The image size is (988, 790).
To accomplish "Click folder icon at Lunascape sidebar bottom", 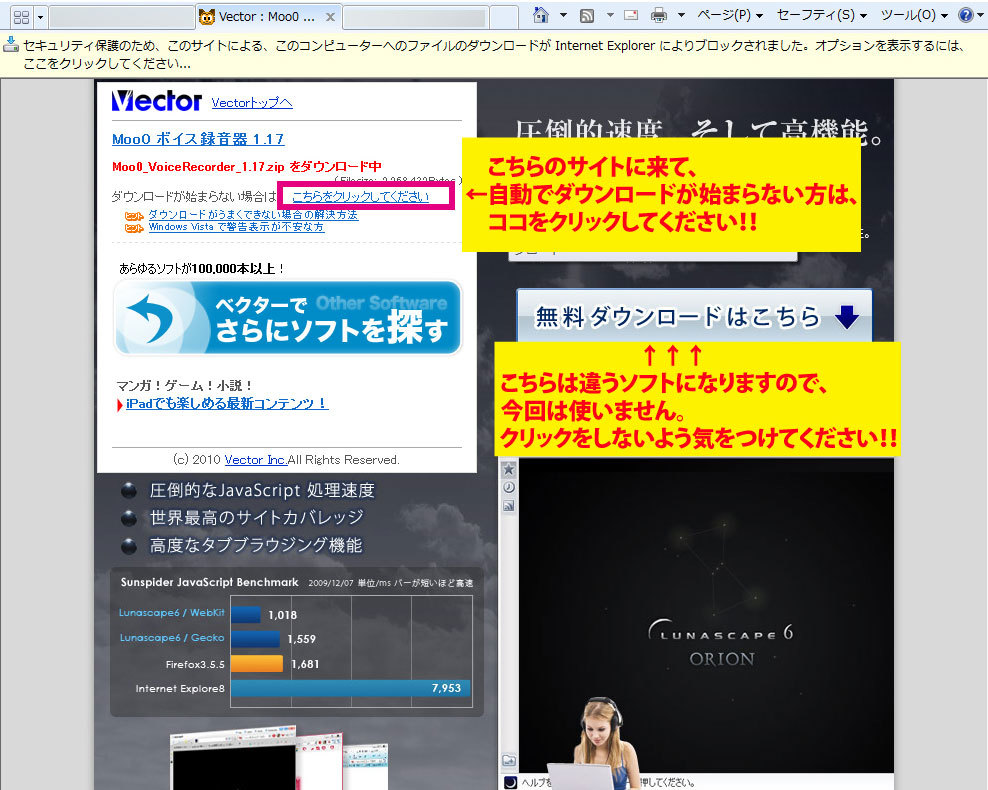I will (x=508, y=760).
